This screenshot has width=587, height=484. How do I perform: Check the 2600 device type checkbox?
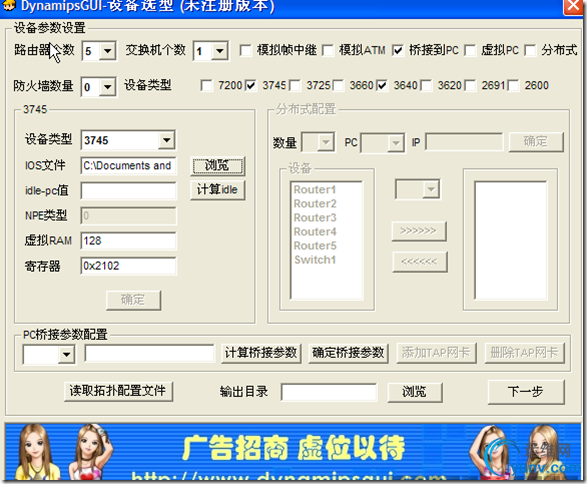513,85
